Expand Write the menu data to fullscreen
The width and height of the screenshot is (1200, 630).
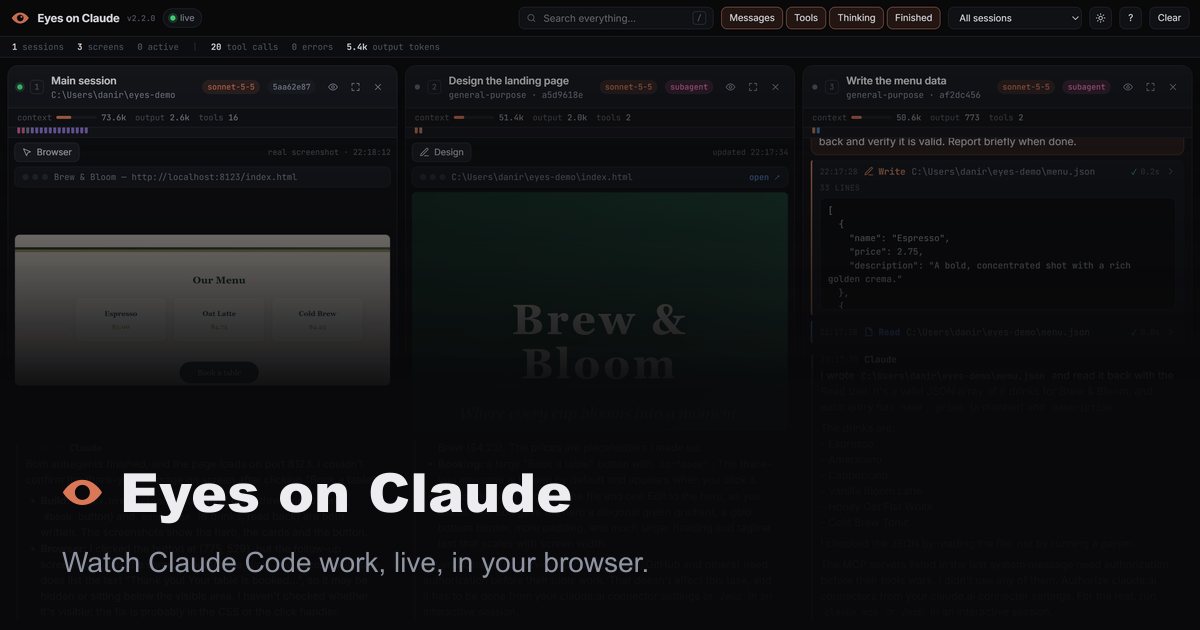[1151, 87]
